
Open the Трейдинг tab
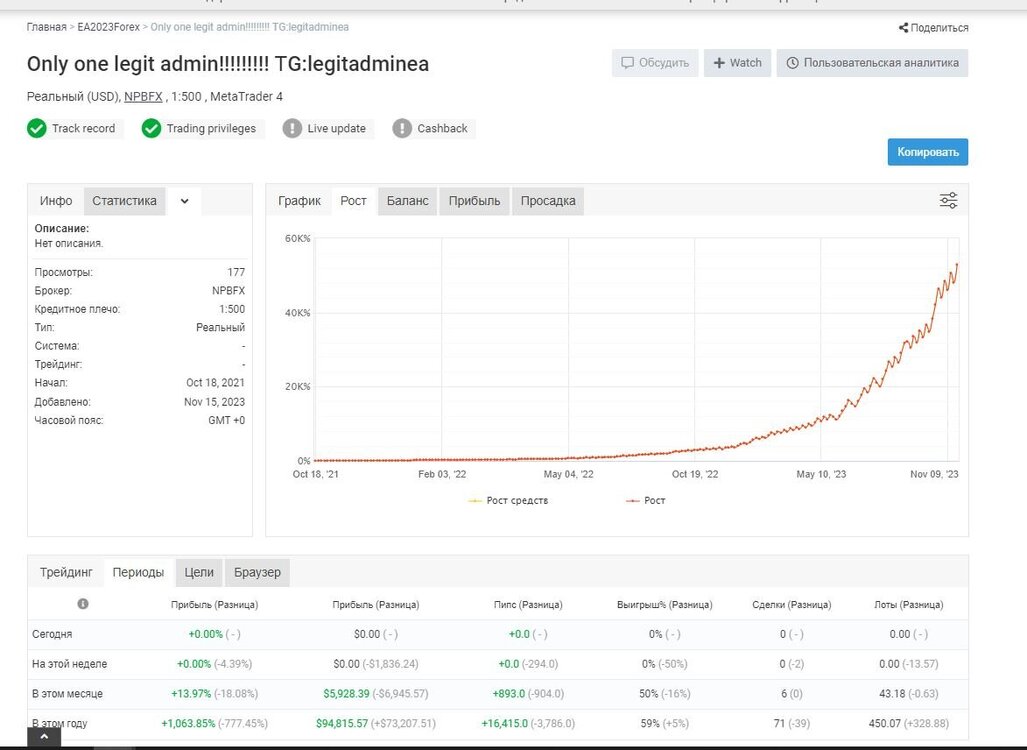tap(66, 572)
